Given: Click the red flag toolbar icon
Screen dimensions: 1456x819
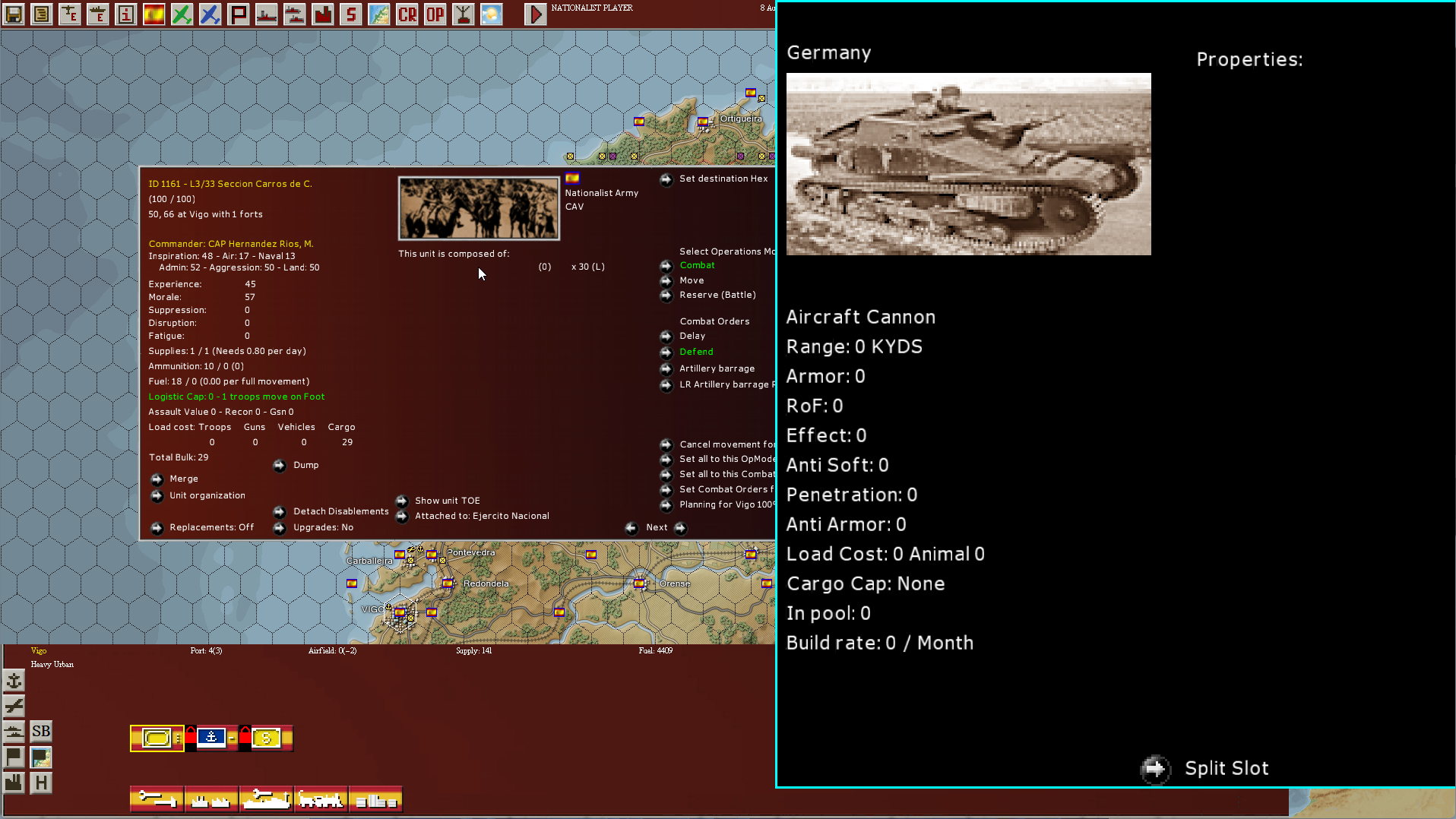Looking at the screenshot, I should pyautogui.click(x=239, y=14).
